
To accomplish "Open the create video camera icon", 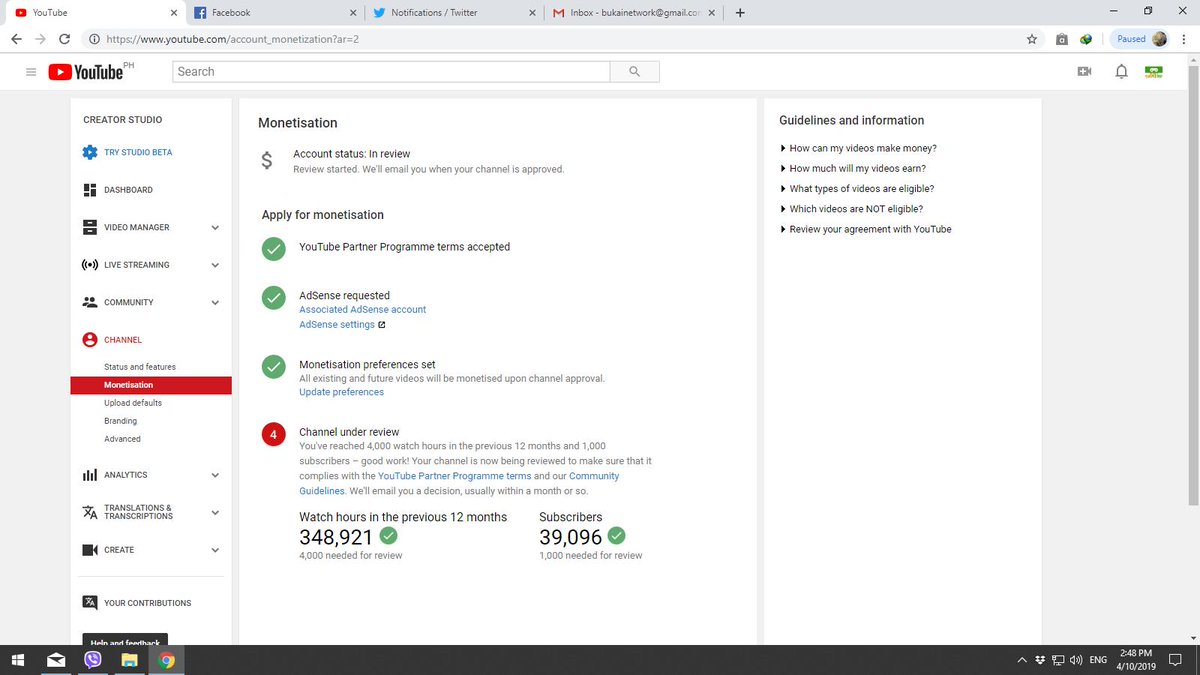I will click(1084, 72).
